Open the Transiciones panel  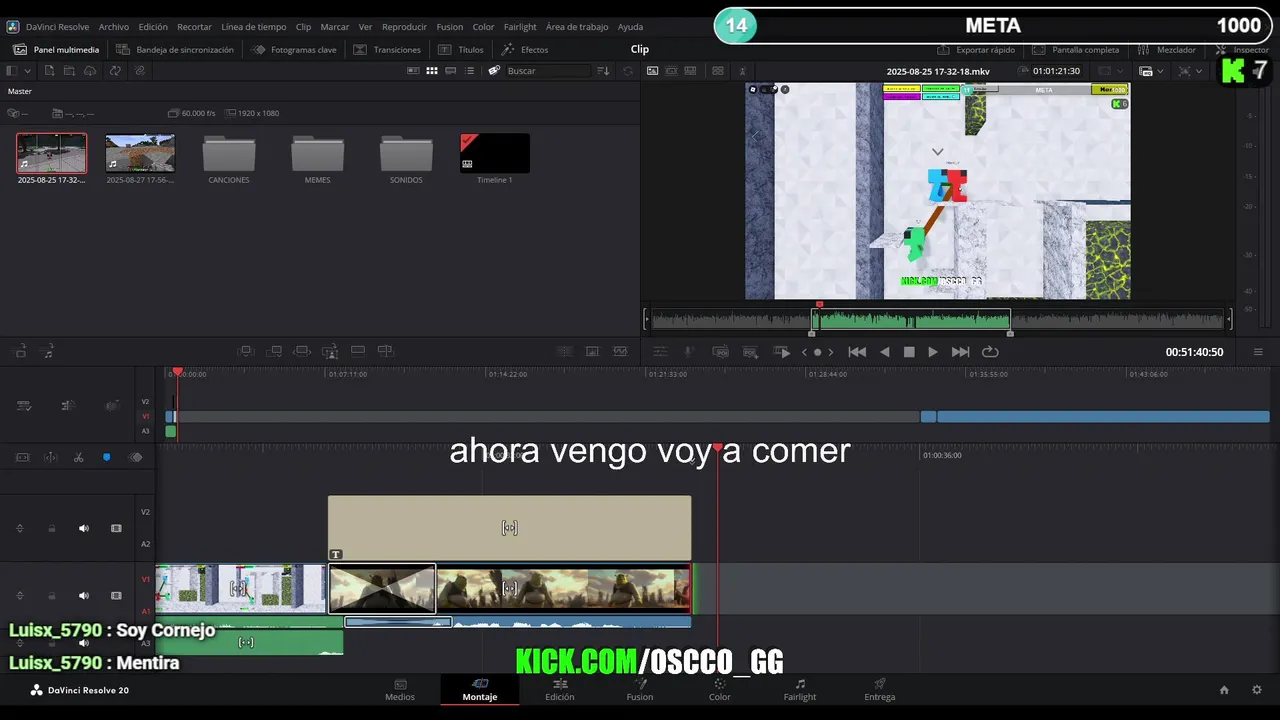(387, 49)
